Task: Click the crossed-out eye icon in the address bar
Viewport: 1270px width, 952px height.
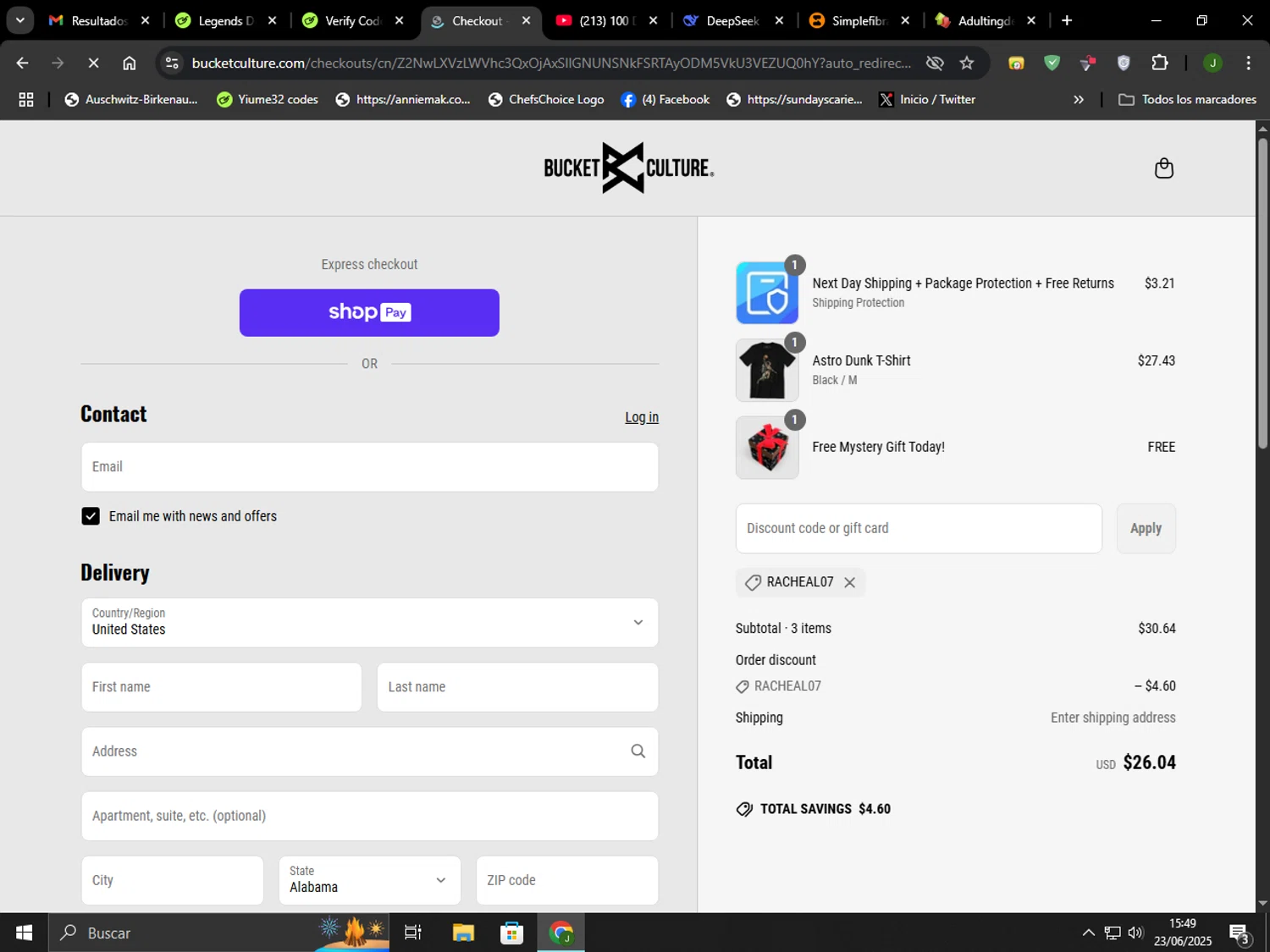Action: point(935,63)
